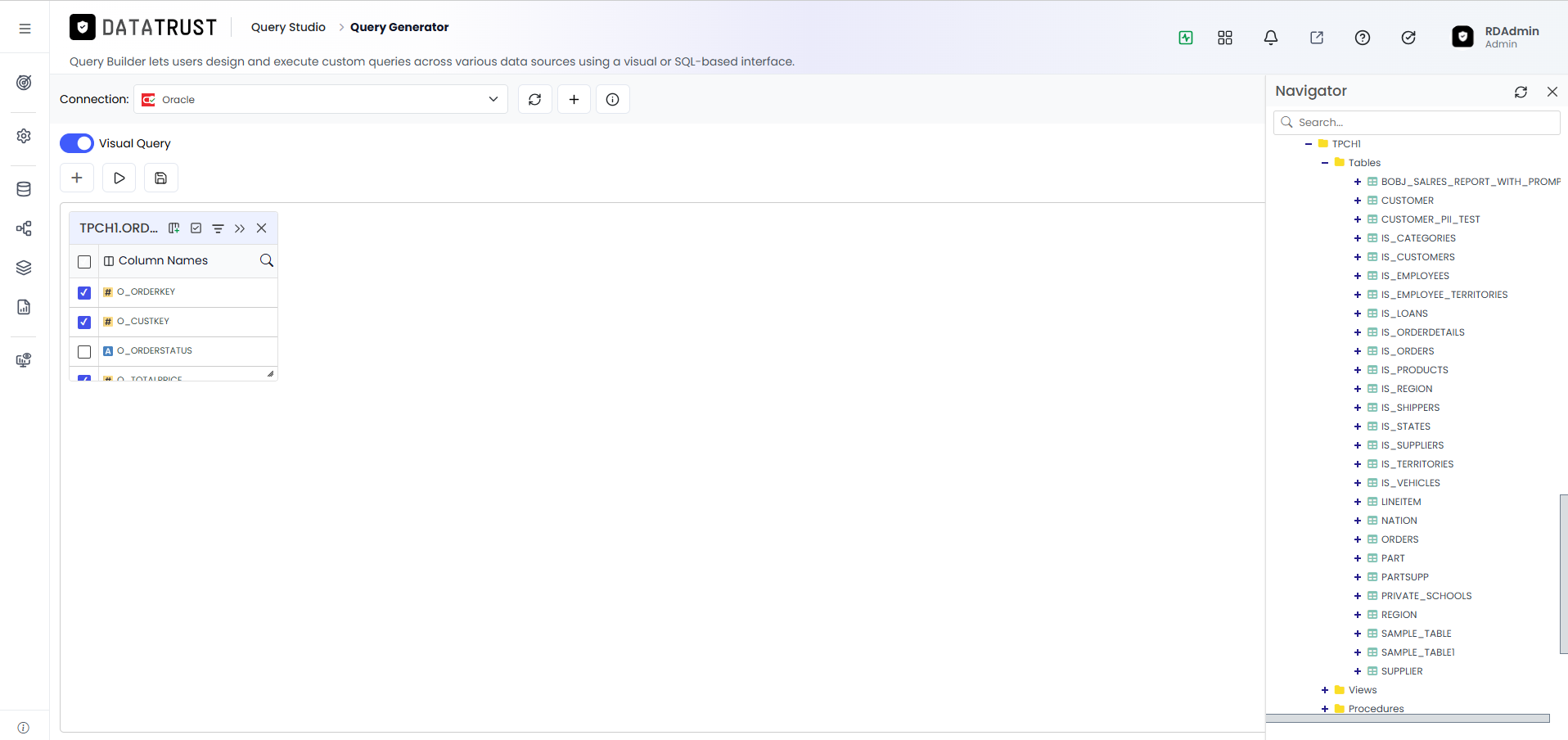Viewport: 1568px width, 740px height.
Task: Uncheck the O_ORDERKEY checkbox
Action: (x=84, y=292)
